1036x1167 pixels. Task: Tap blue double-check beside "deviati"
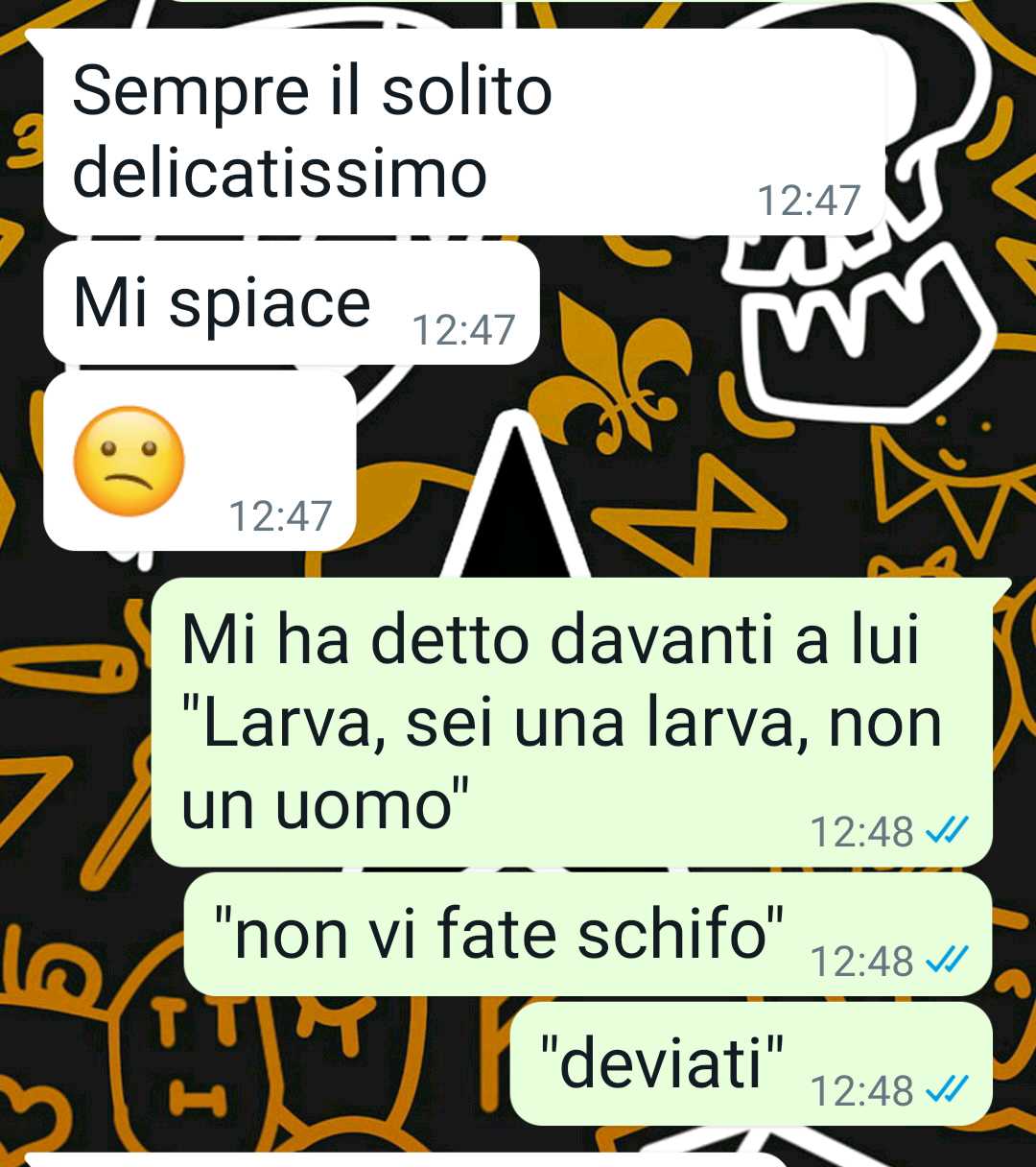947,1089
